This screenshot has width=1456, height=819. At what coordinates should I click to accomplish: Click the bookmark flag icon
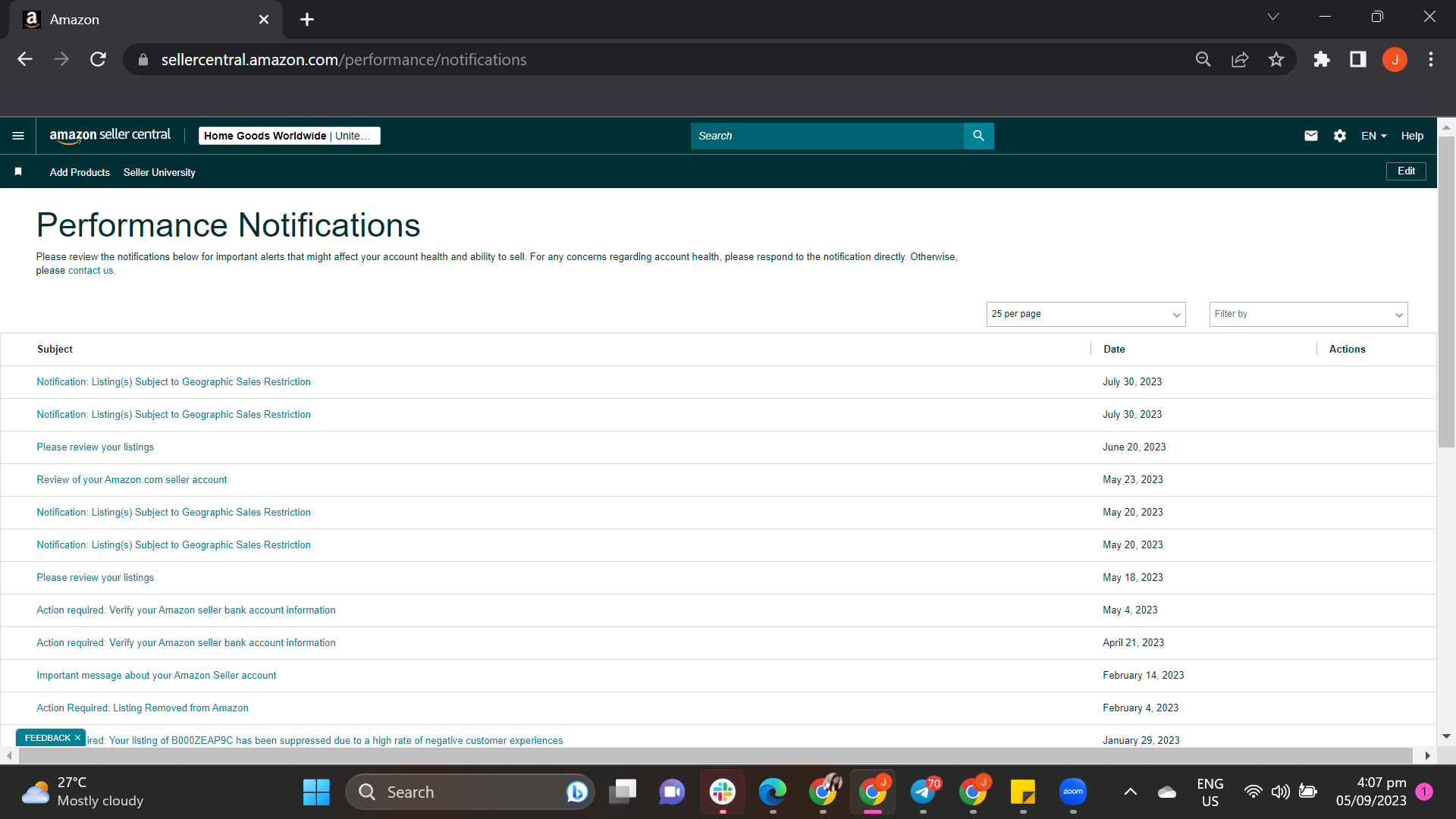(18, 172)
